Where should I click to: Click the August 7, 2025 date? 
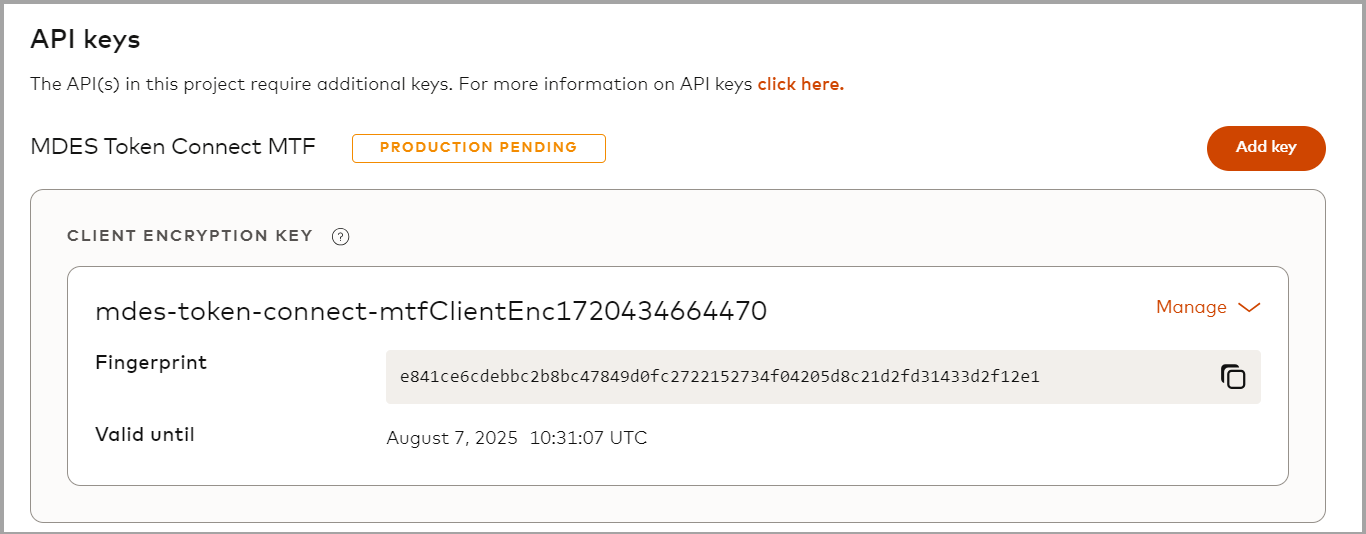click(x=452, y=438)
